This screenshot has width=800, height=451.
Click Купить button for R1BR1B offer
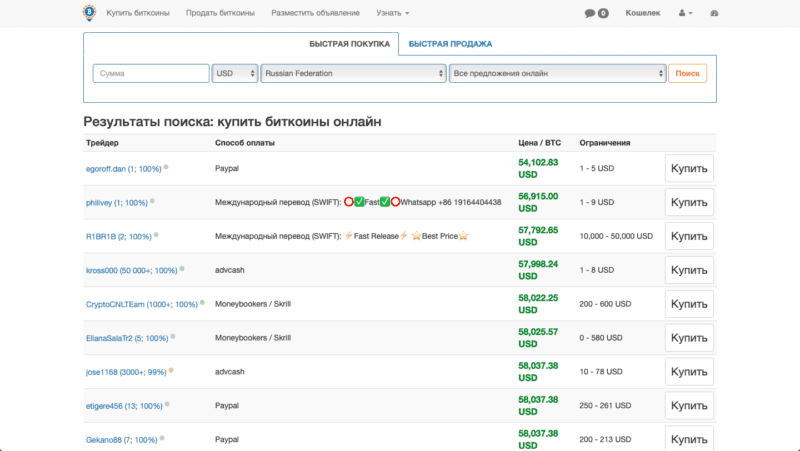[689, 236]
